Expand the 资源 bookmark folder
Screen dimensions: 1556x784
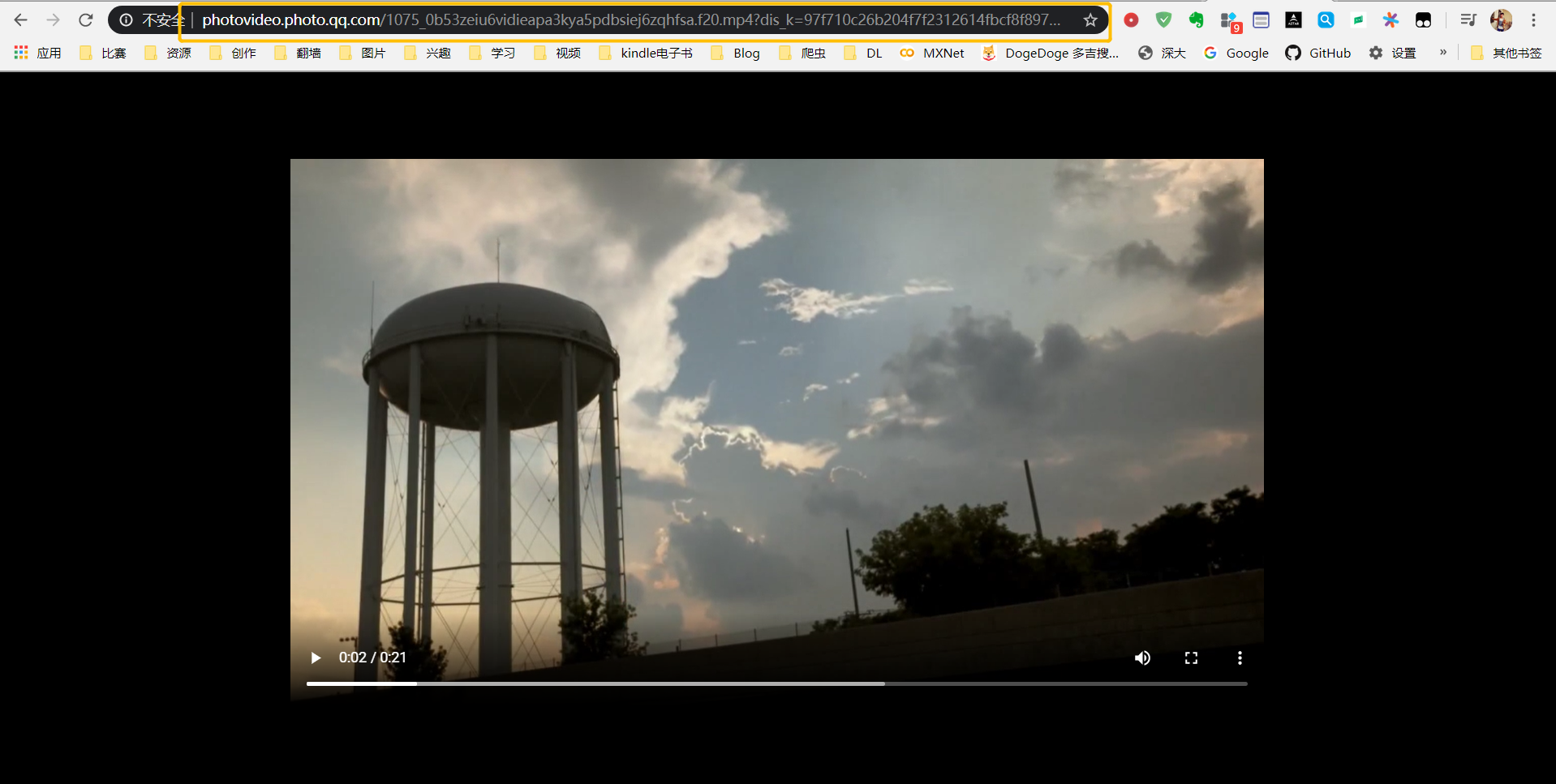coord(167,53)
